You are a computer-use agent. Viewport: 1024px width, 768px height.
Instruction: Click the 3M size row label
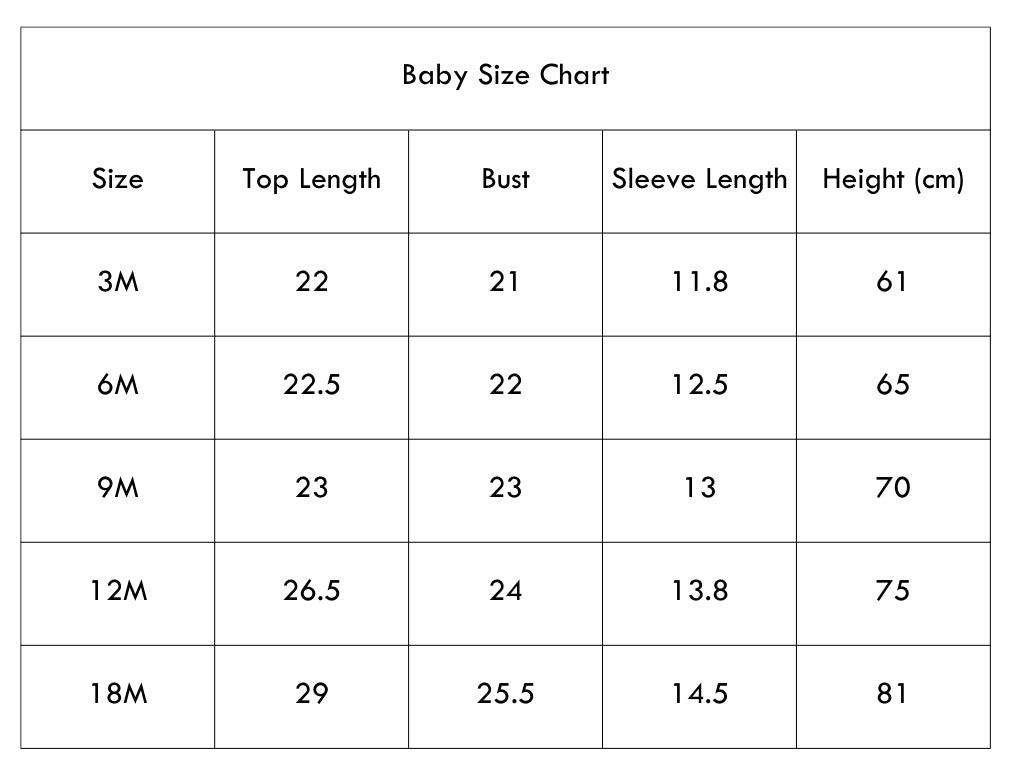118,281
